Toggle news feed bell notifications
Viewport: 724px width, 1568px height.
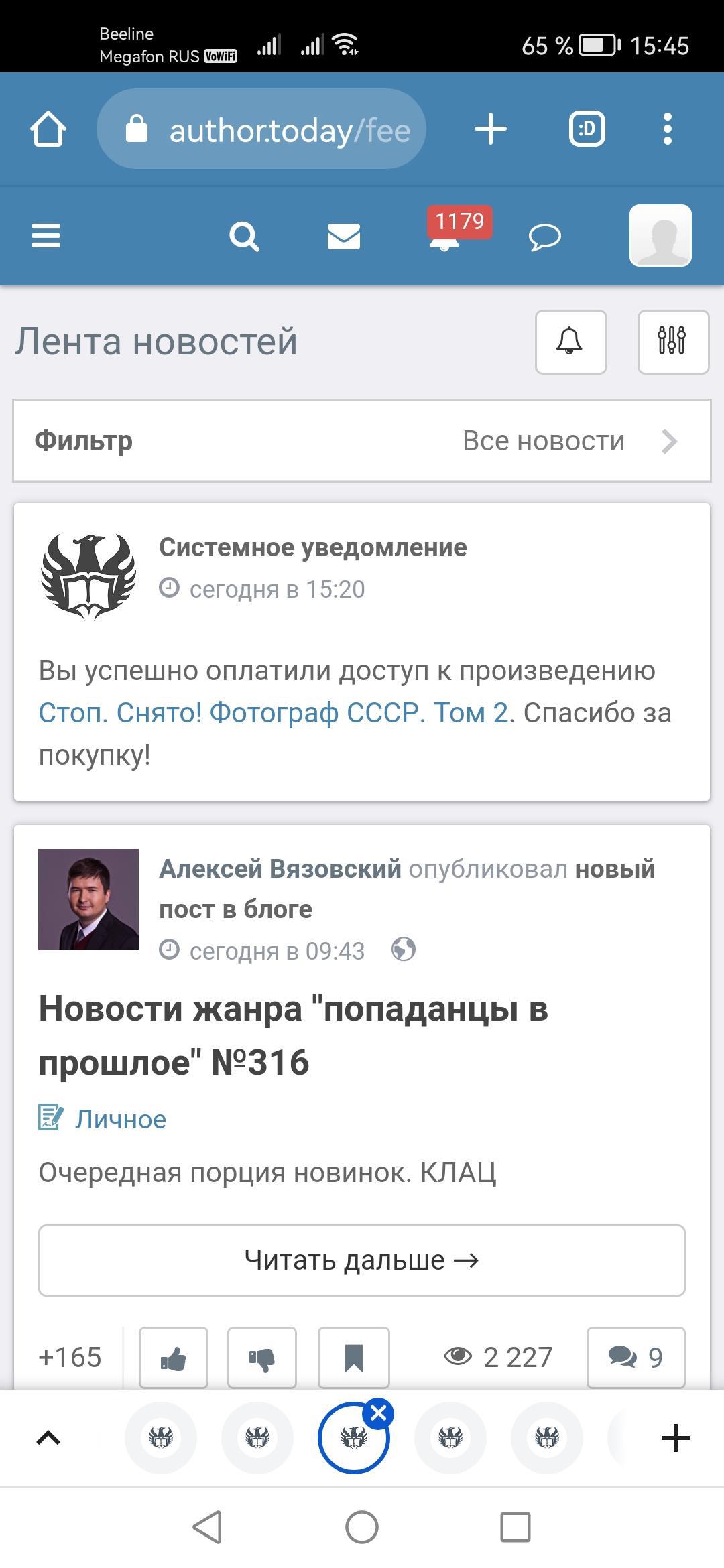coord(570,342)
